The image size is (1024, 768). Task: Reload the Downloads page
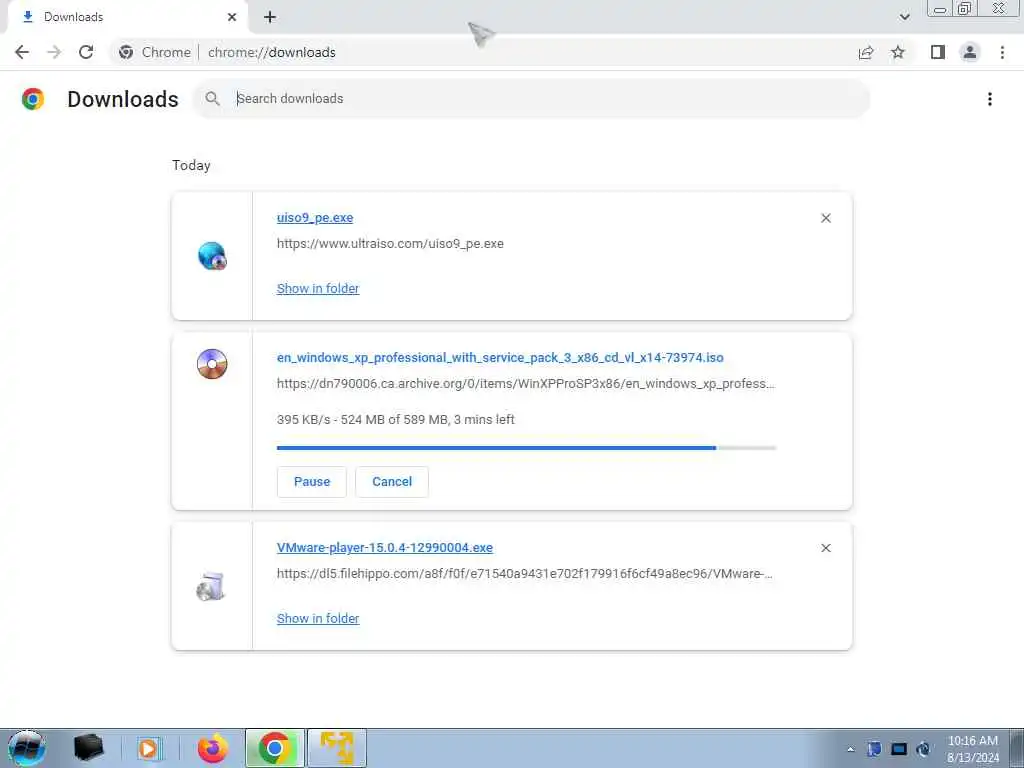86,52
